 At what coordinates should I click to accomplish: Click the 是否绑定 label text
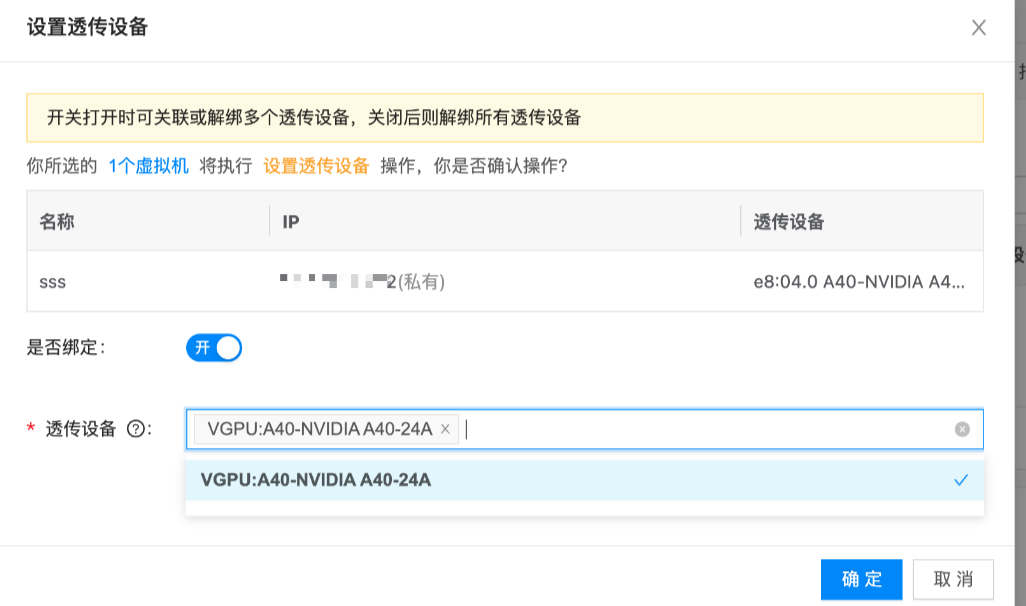pos(66,348)
